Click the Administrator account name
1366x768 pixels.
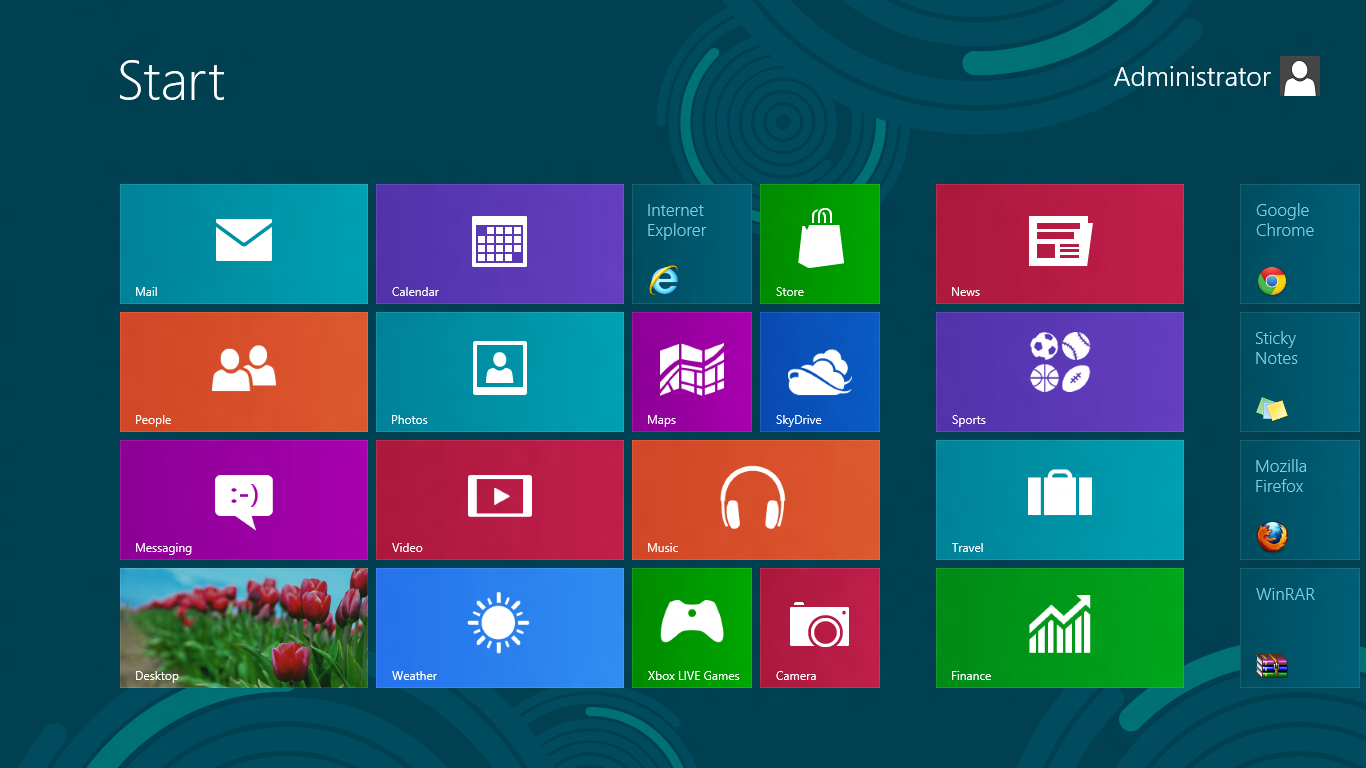(x=1192, y=76)
